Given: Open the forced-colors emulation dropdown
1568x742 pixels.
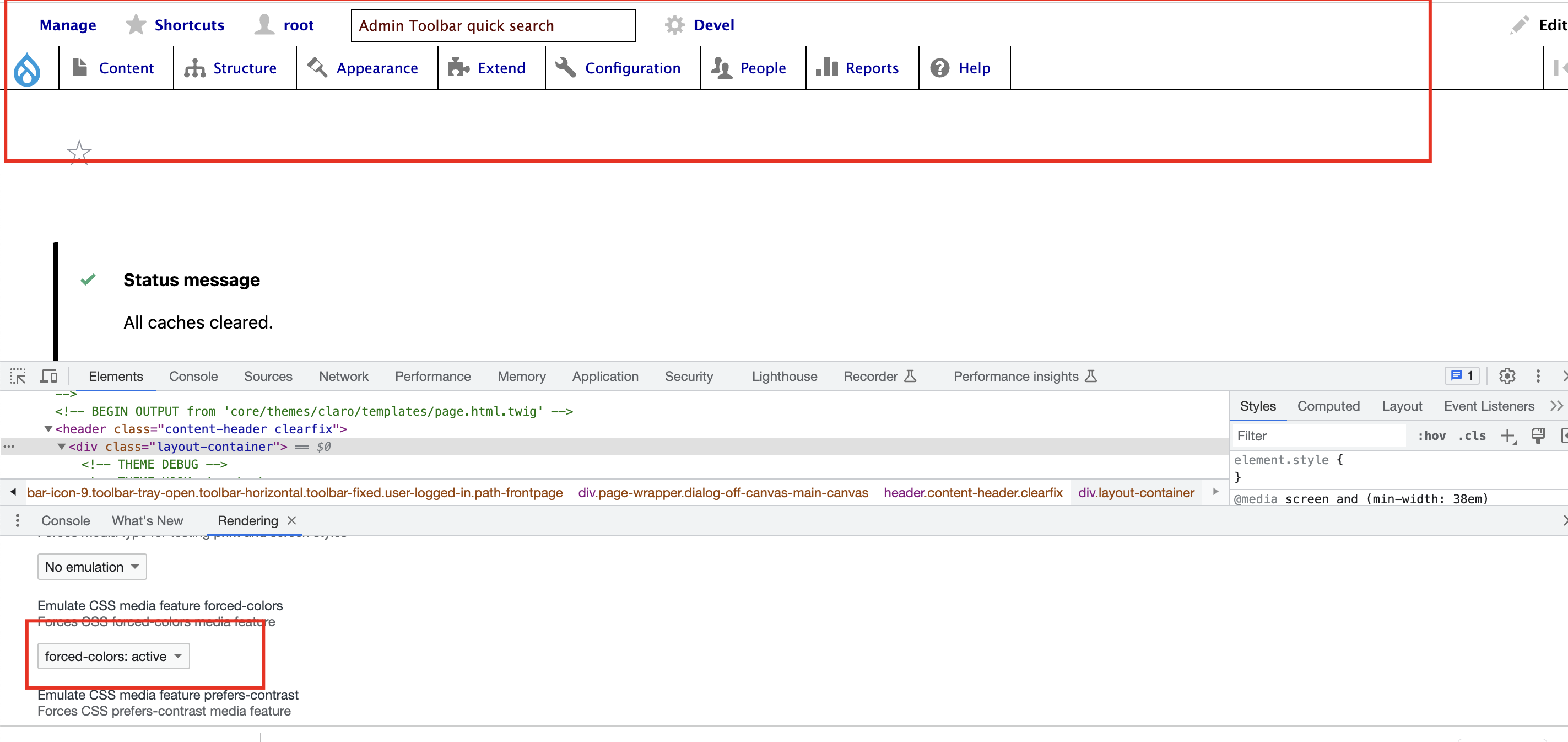Looking at the screenshot, I should coord(112,656).
